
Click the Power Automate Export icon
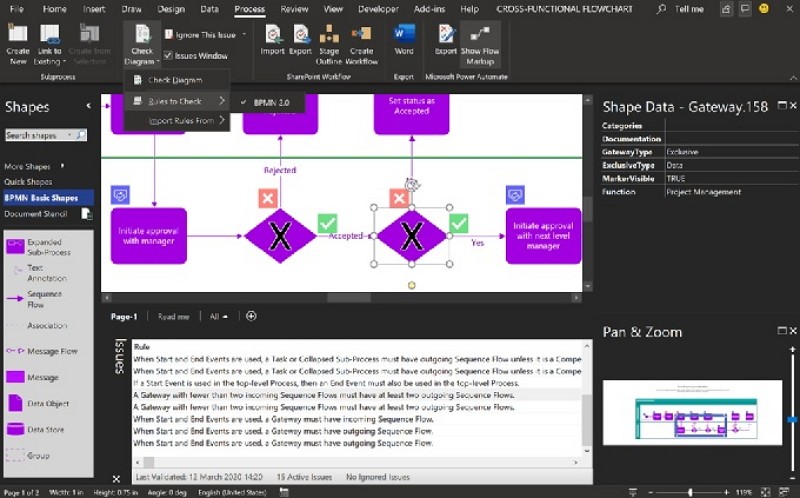(446, 35)
